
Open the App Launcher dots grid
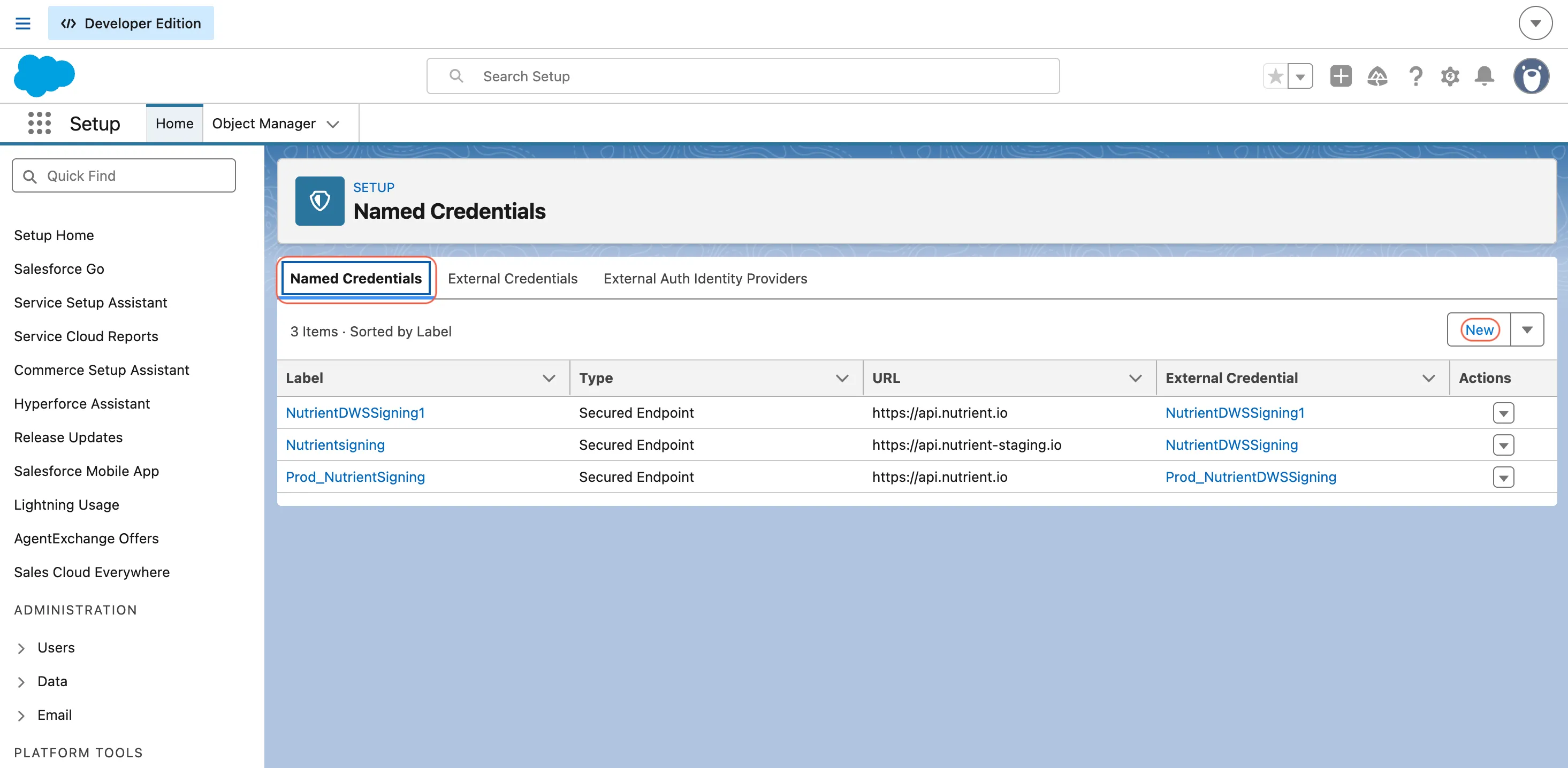pos(40,124)
